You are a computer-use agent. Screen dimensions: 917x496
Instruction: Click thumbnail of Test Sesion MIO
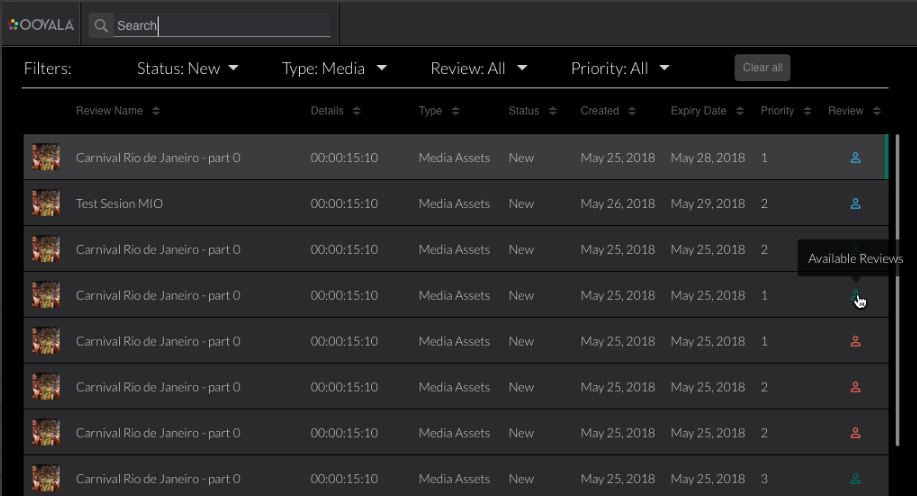point(46,204)
